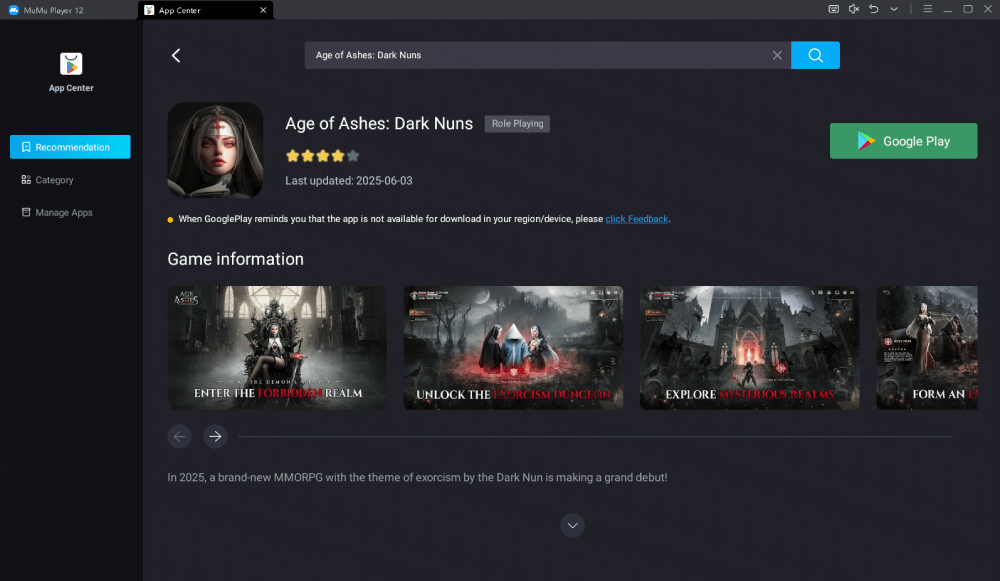This screenshot has height=581, width=1000.
Task: Clear the search box text
Action: pyautogui.click(x=777, y=55)
